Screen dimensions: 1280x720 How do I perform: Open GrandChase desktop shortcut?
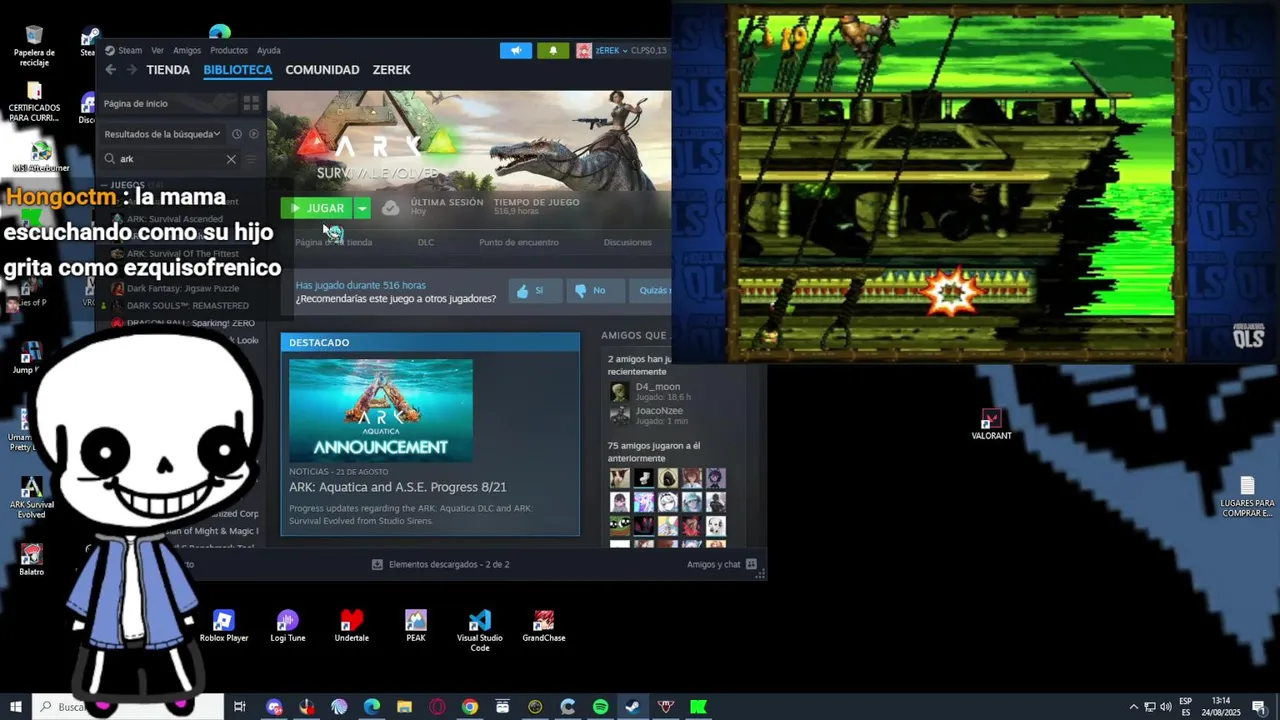click(544, 627)
